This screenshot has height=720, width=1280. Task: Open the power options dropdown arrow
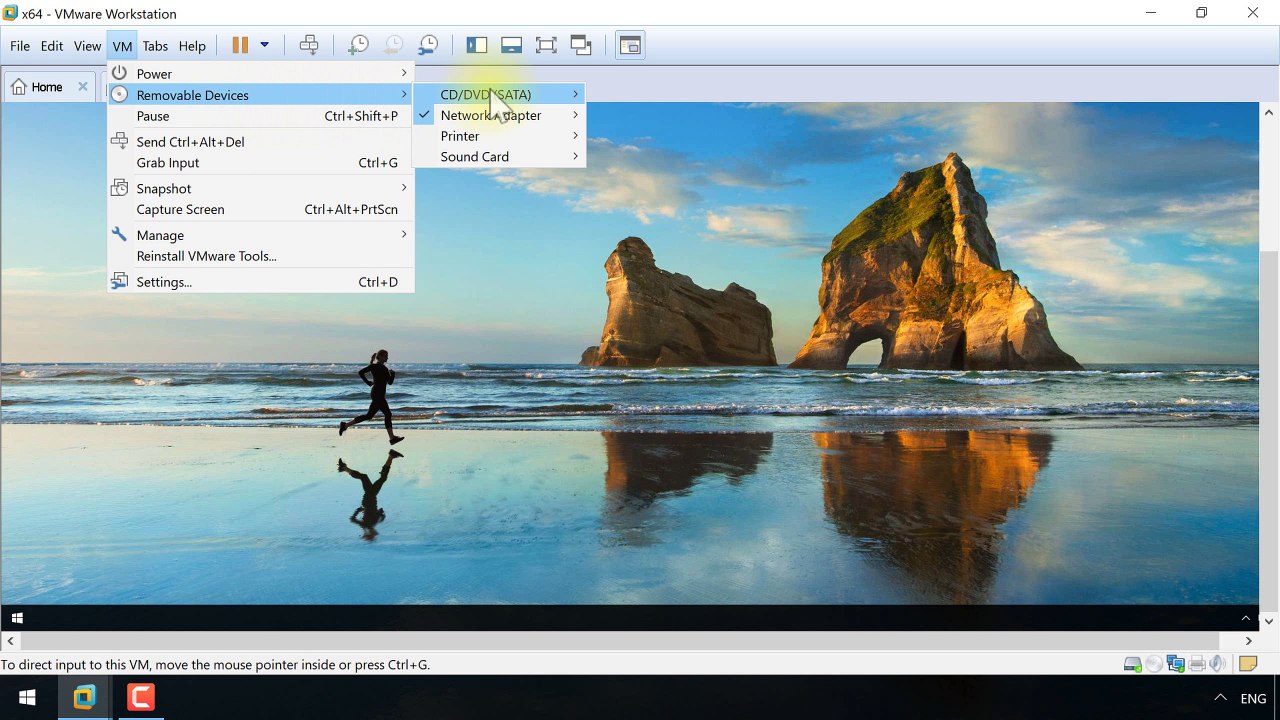265,45
